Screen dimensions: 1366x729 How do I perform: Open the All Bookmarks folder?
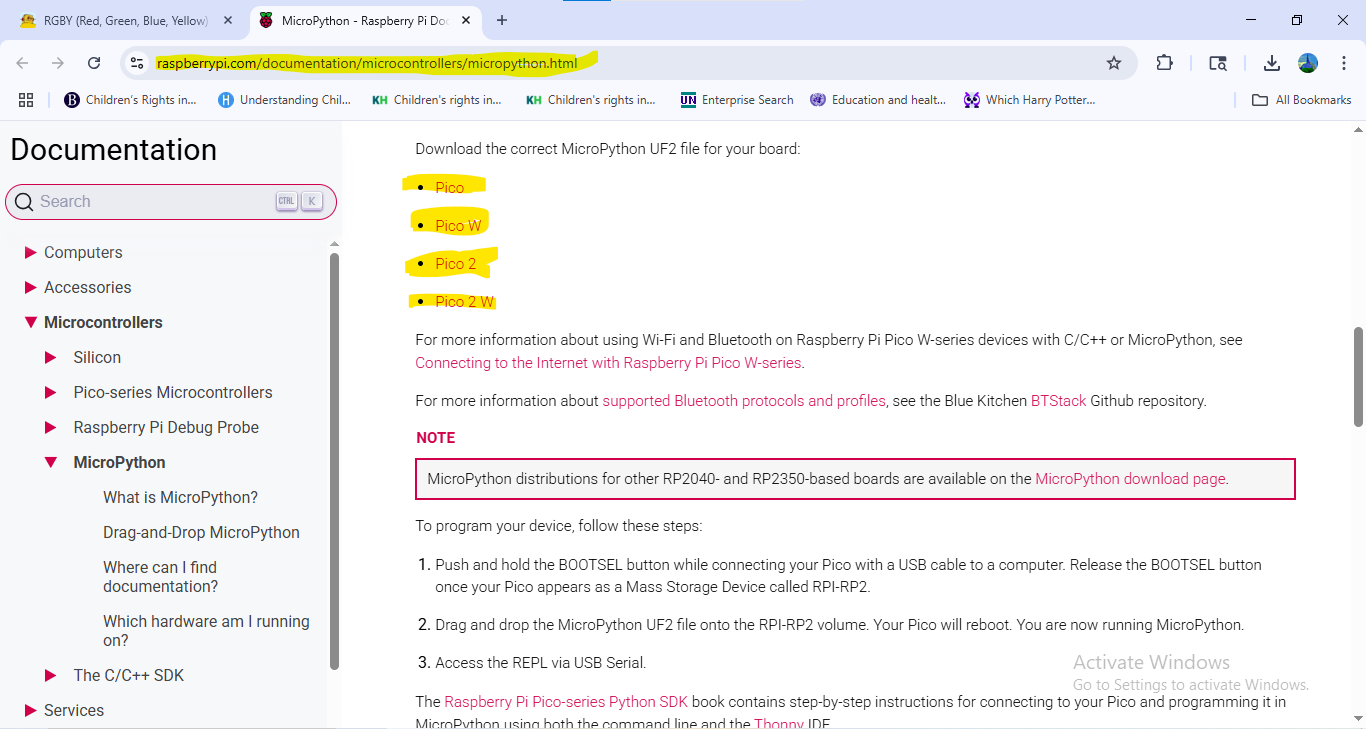click(x=1302, y=100)
